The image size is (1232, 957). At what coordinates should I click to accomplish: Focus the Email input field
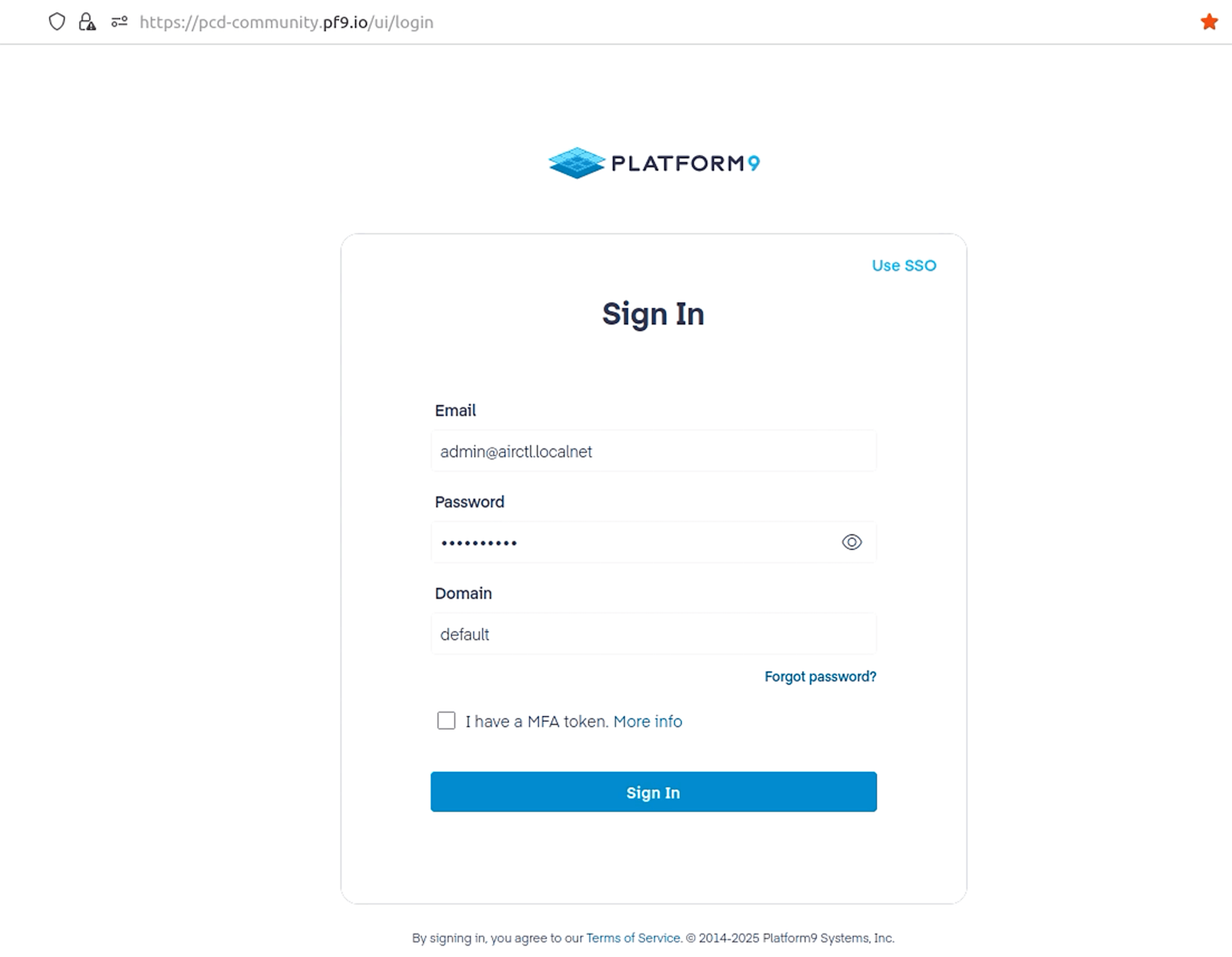point(653,452)
